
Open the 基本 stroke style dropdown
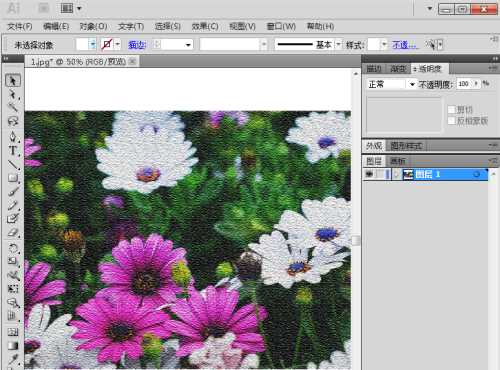[x=338, y=44]
